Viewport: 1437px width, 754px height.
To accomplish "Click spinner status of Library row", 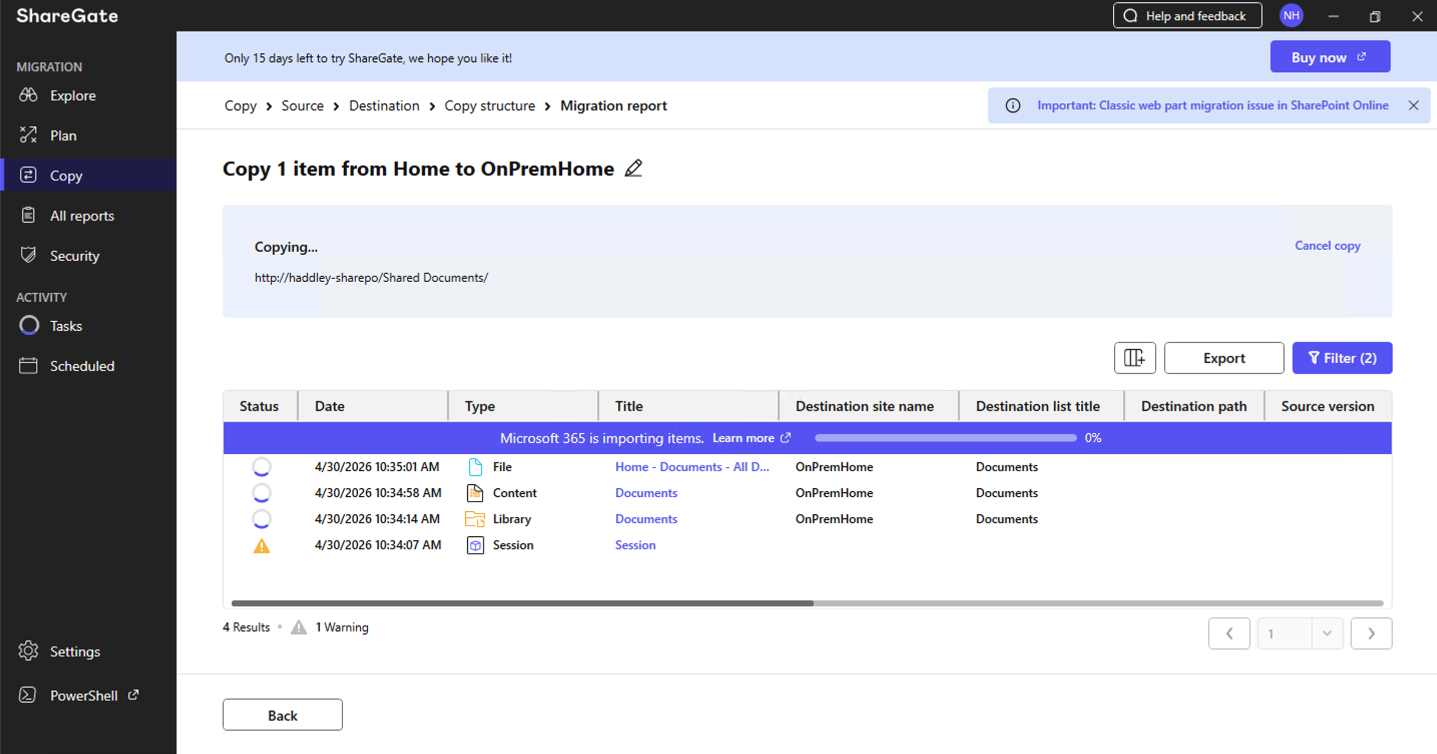I will click(261, 519).
